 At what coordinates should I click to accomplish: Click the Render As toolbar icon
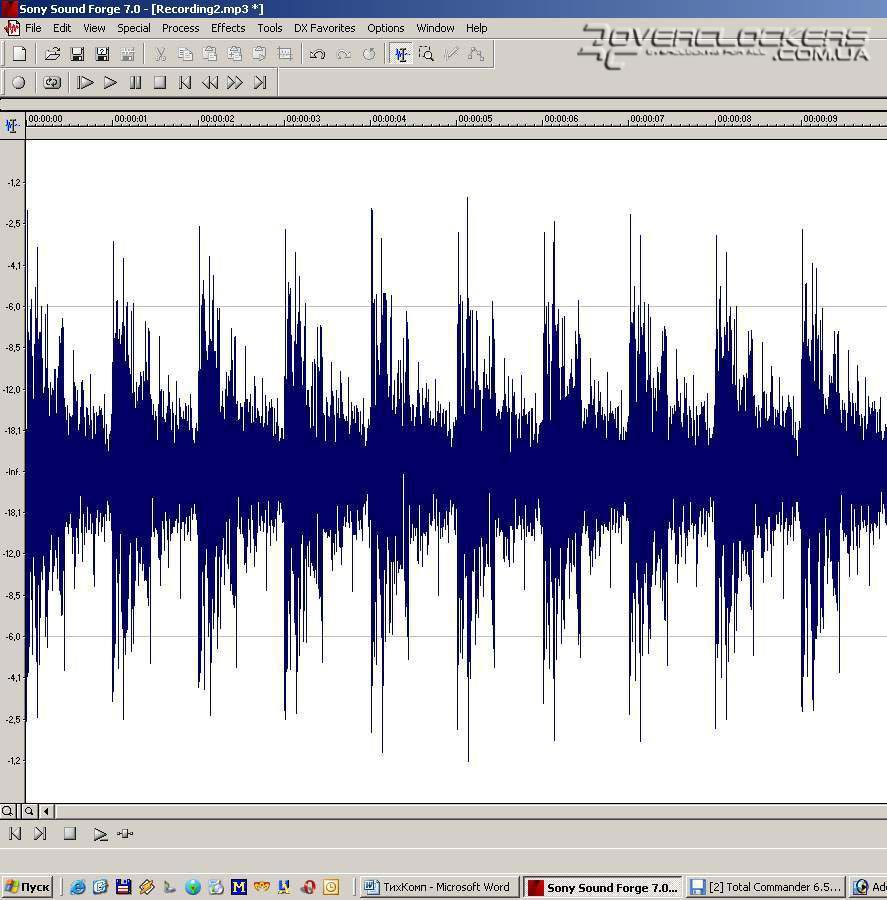tap(127, 54)
